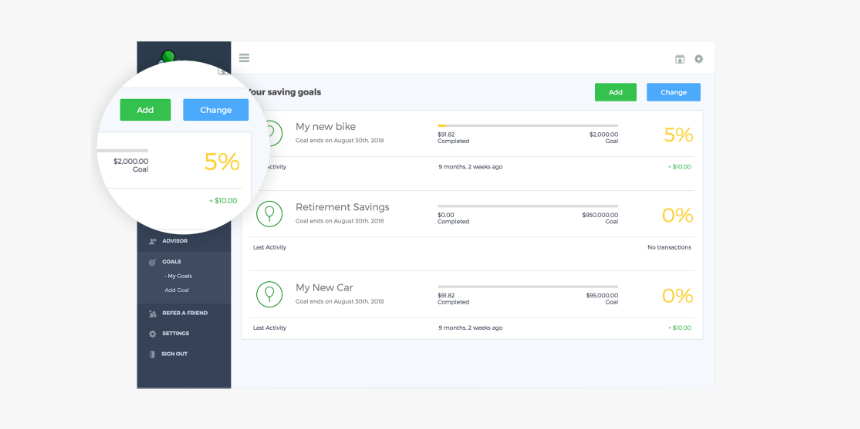Click the My new bike progress bar
Viewport: 860px width, 429px height.
pyautogui.click(x=527, y=126)
